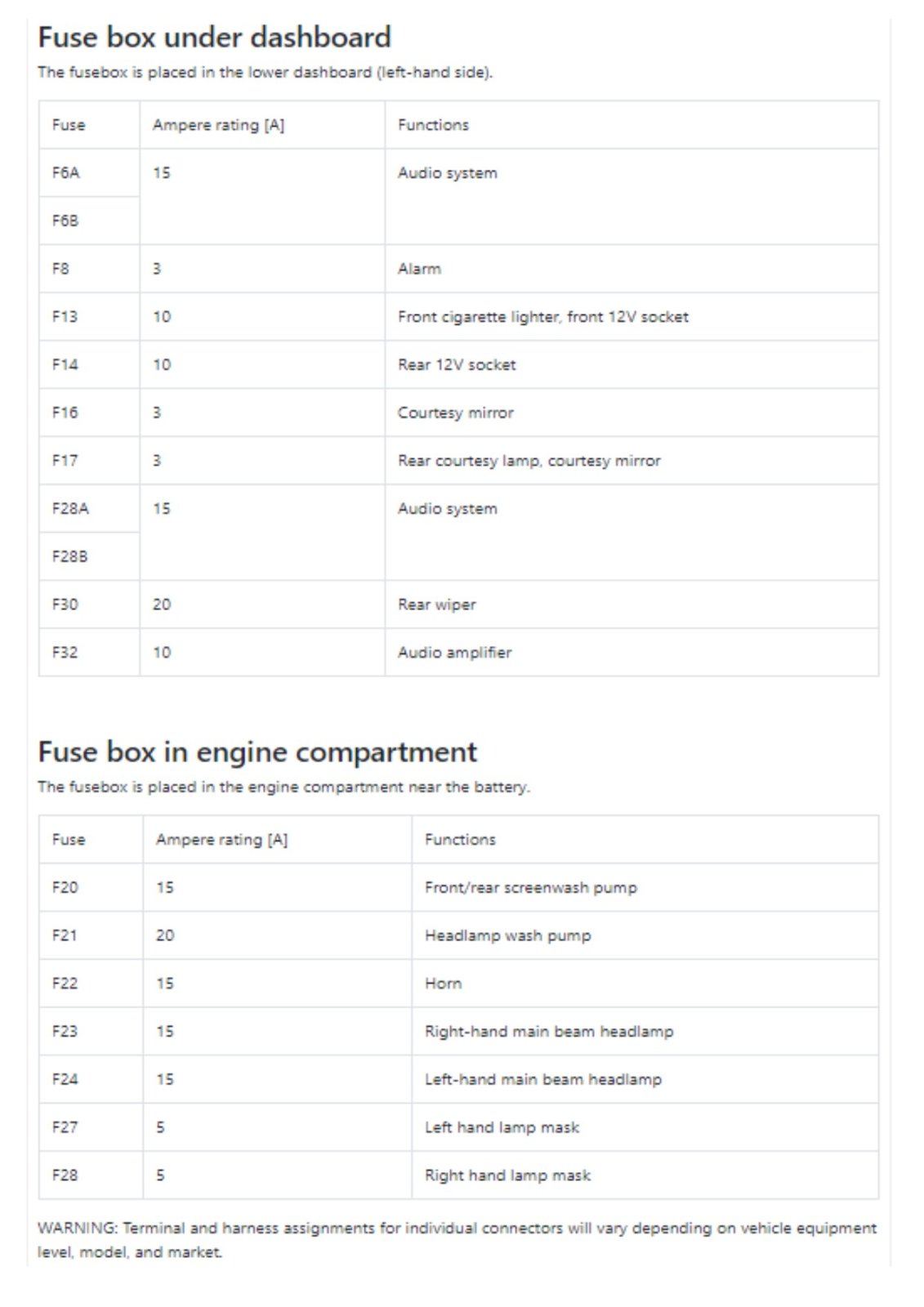
Task: Select 'Right-hand main beam headlamp' cell
Action: point(645,1031)
